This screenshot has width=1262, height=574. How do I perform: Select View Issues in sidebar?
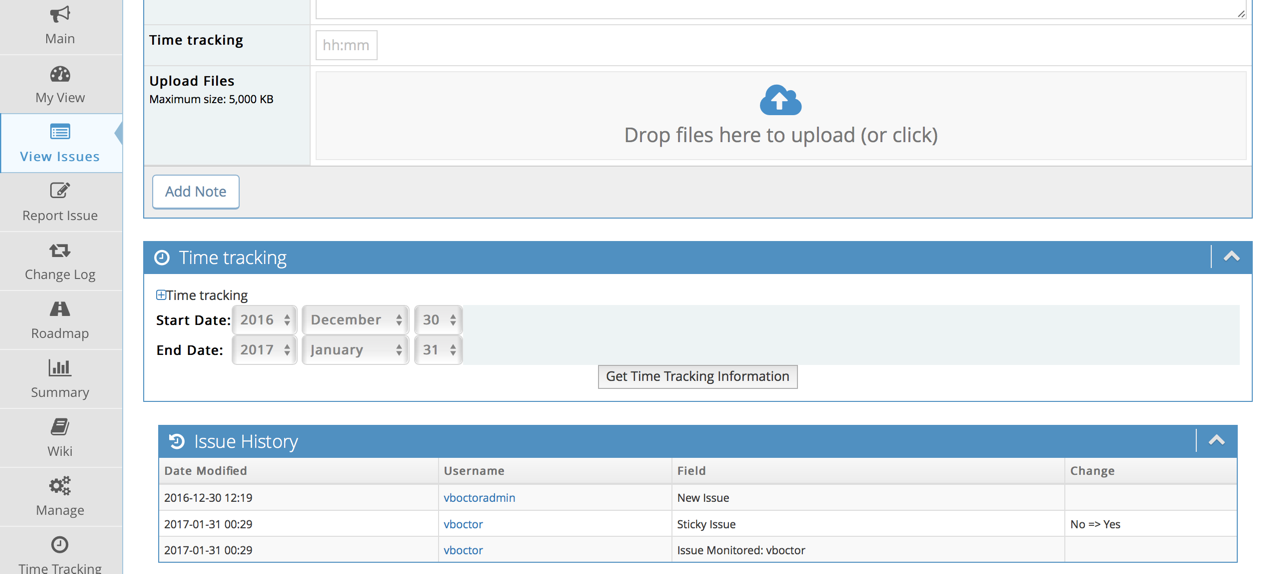[60, 143]
